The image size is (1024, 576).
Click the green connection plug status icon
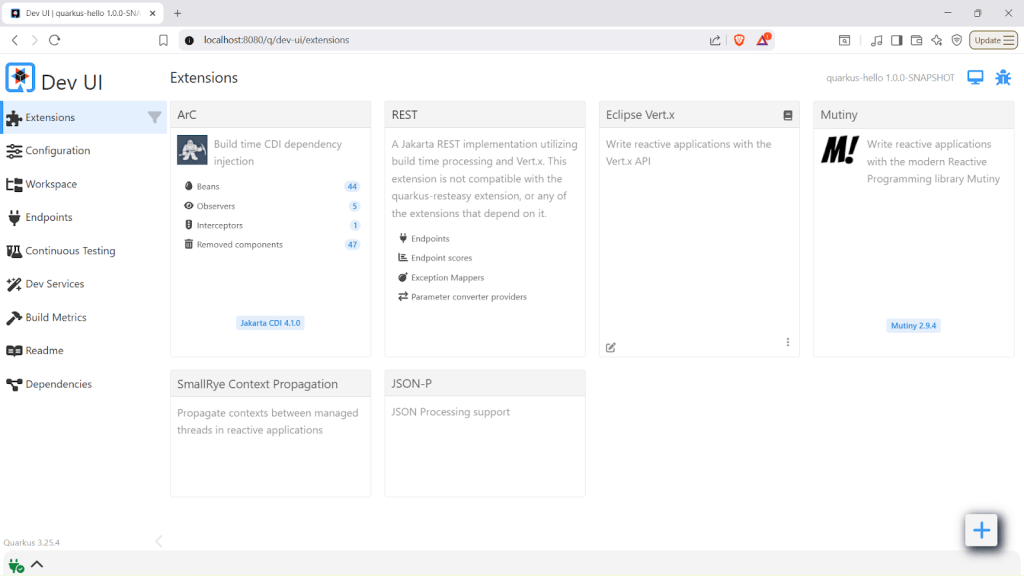click(16, 565)
